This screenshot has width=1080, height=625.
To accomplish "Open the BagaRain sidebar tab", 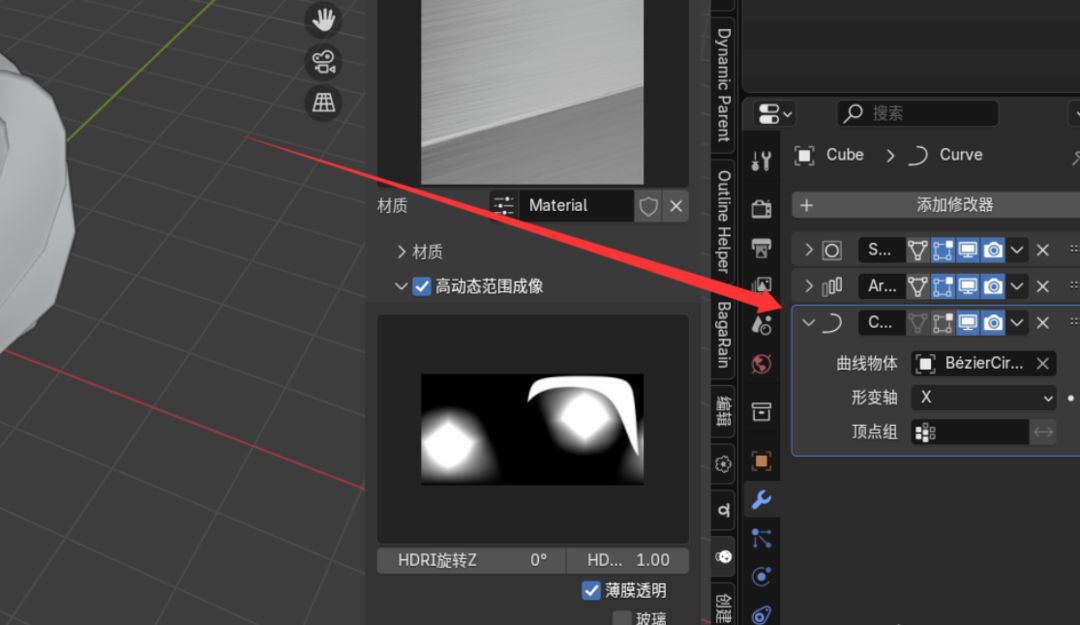I will [x=723, y=335].
